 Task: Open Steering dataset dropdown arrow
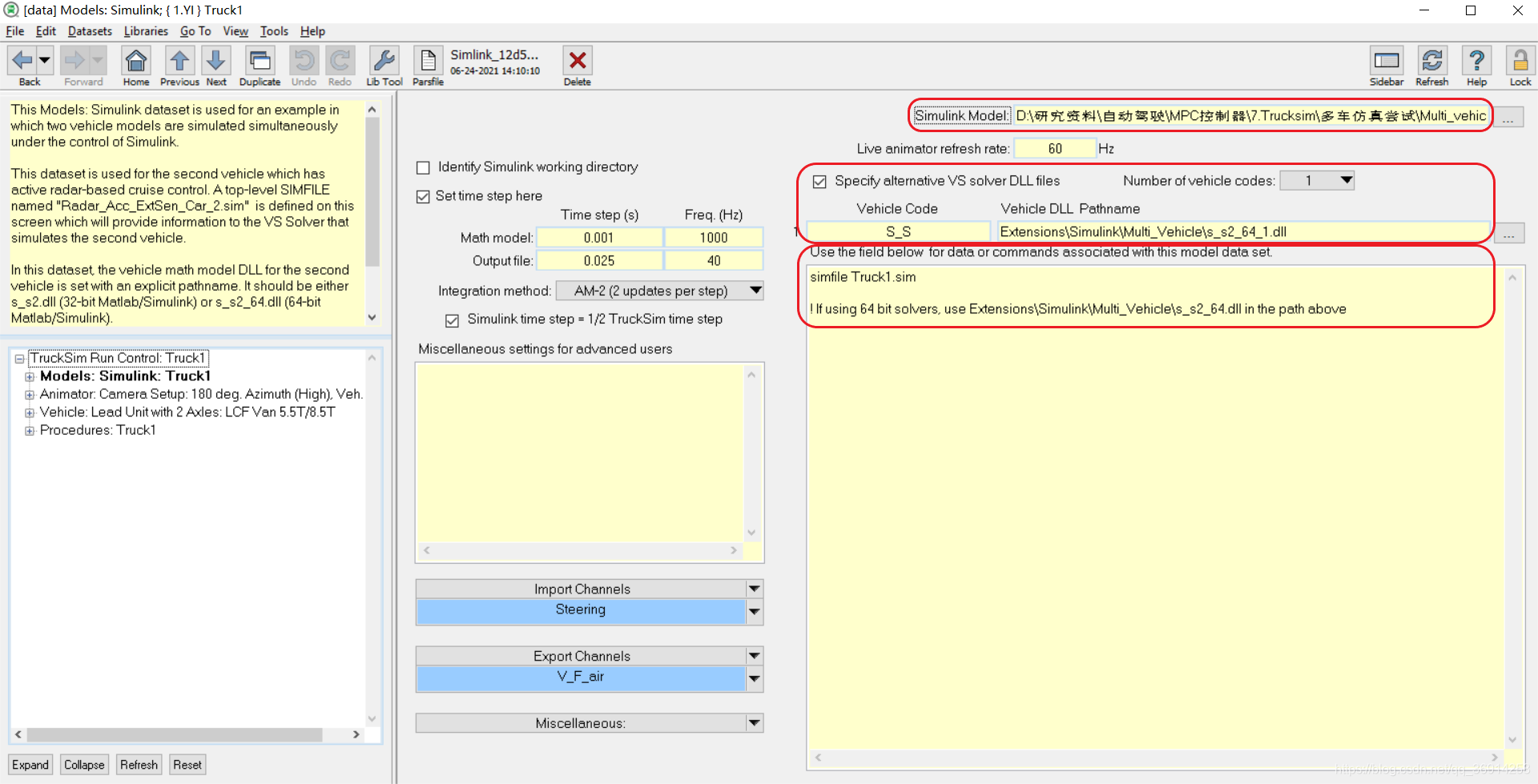[x=754, y=612]
